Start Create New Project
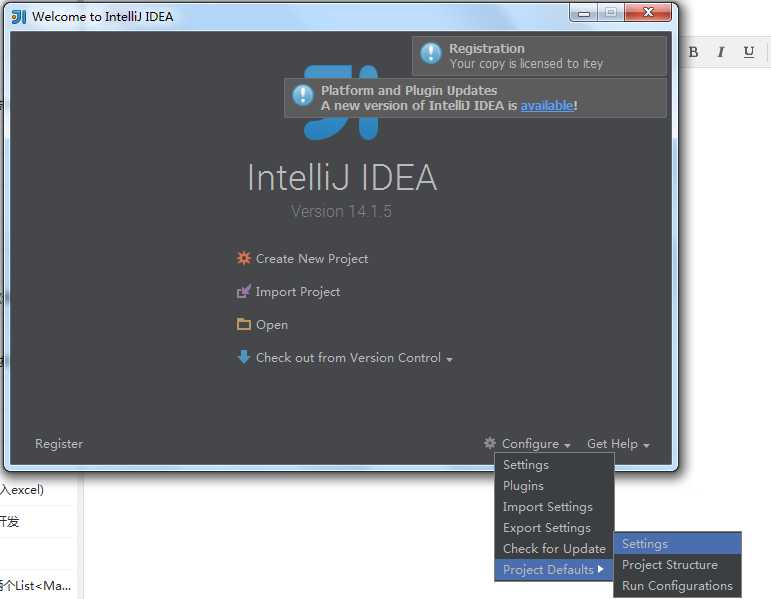 click(x=312, y=259)
